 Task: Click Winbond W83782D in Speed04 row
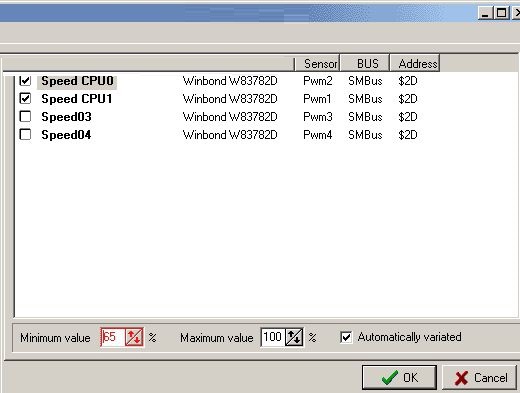[x=230, y=135]
